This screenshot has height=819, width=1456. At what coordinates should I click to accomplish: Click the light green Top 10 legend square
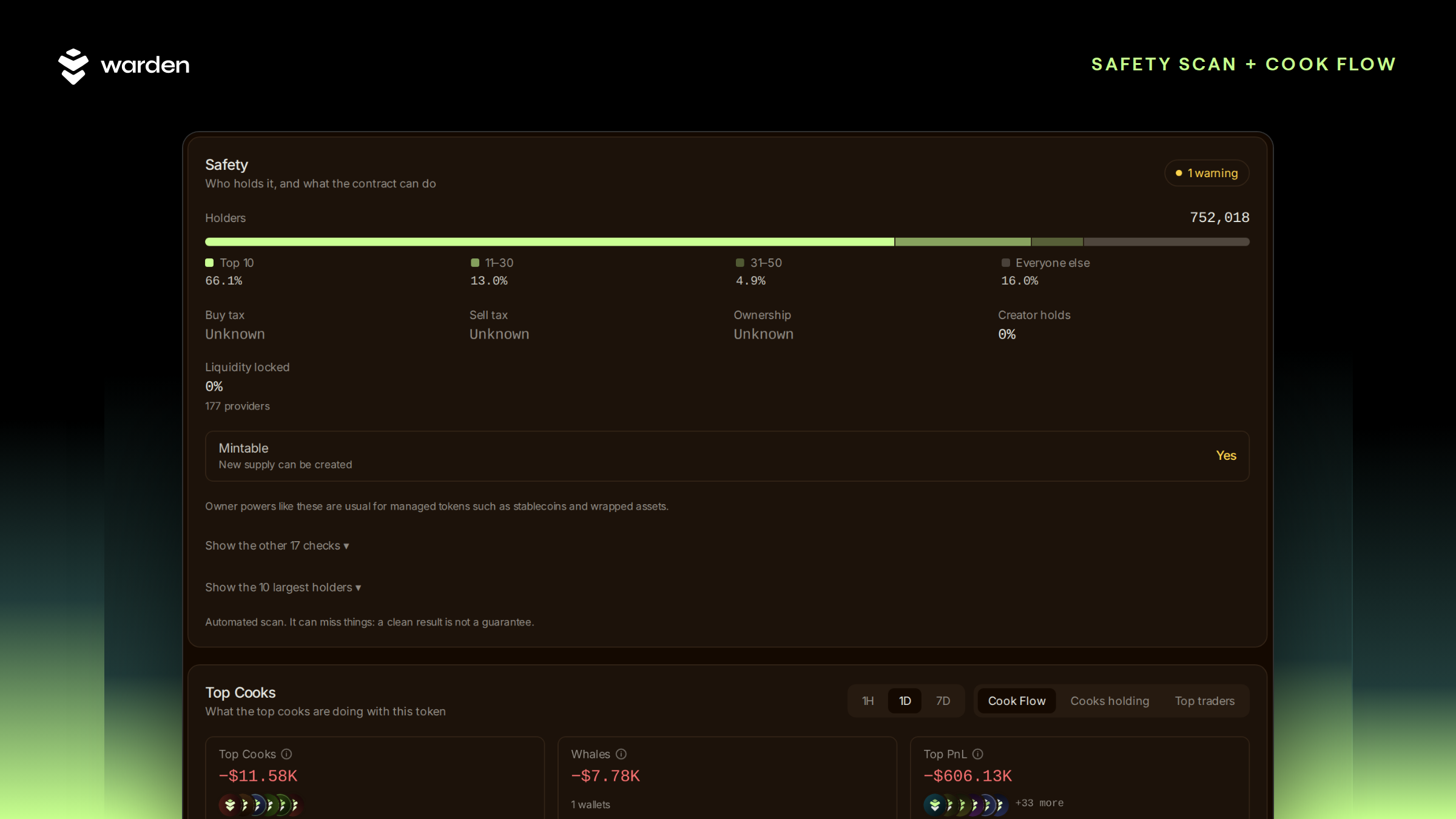pyautogui.click(x=209, y=263)
